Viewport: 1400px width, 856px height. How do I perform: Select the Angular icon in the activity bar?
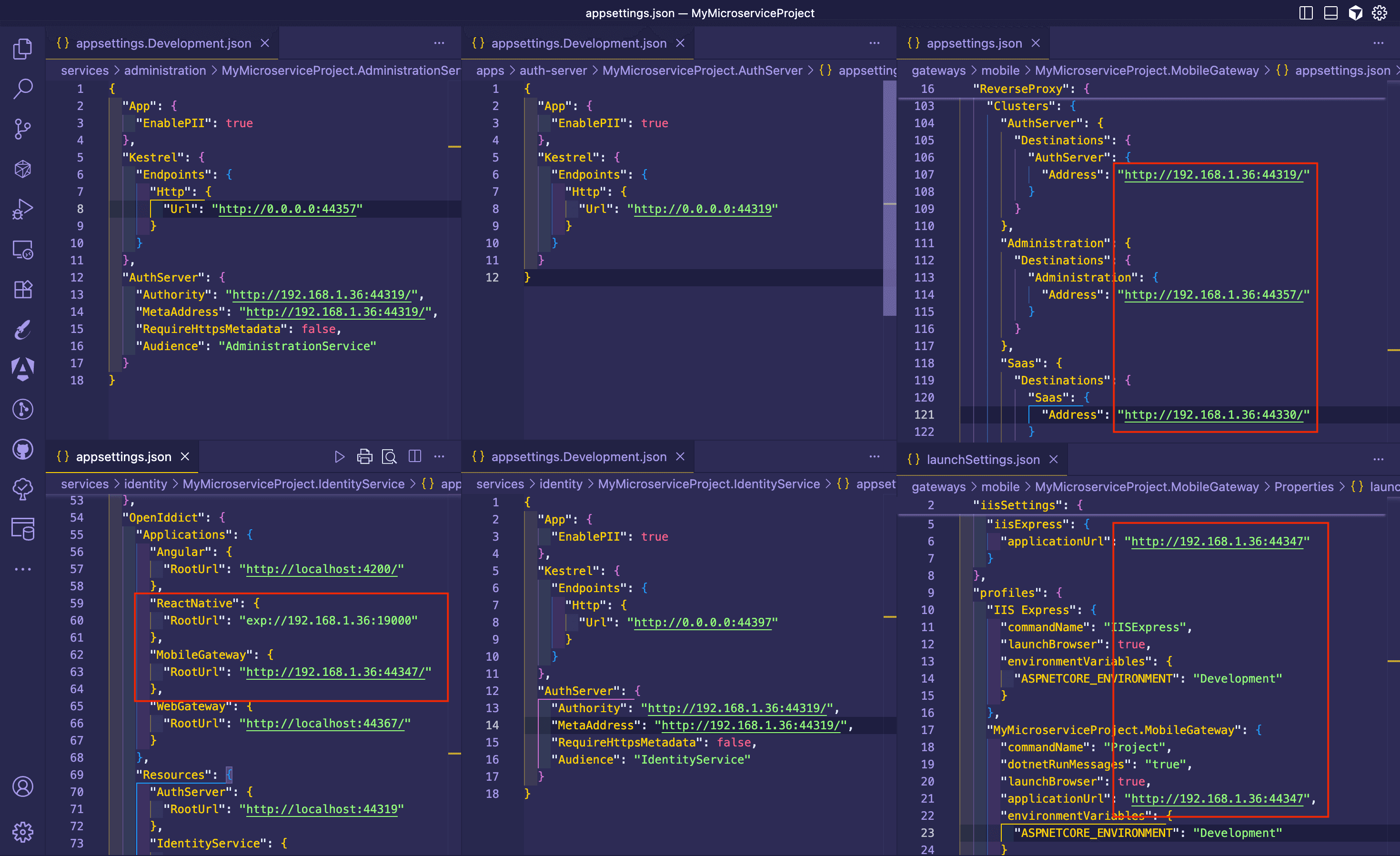(x=23, y=368)
